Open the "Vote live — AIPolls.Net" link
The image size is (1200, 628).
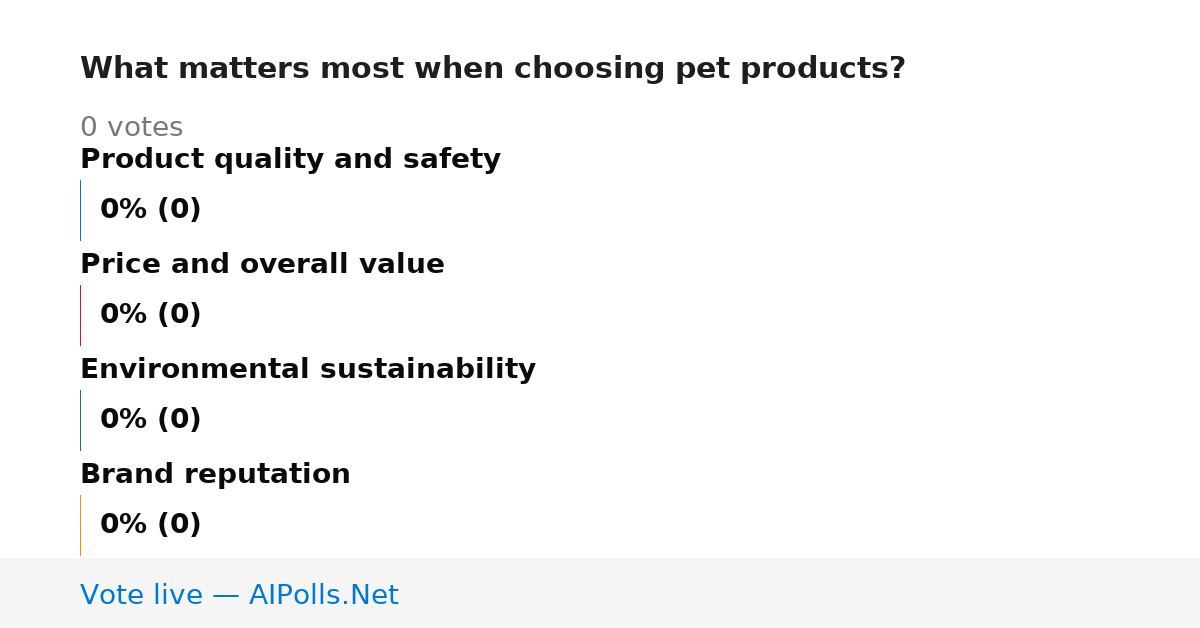click(239, 596)
